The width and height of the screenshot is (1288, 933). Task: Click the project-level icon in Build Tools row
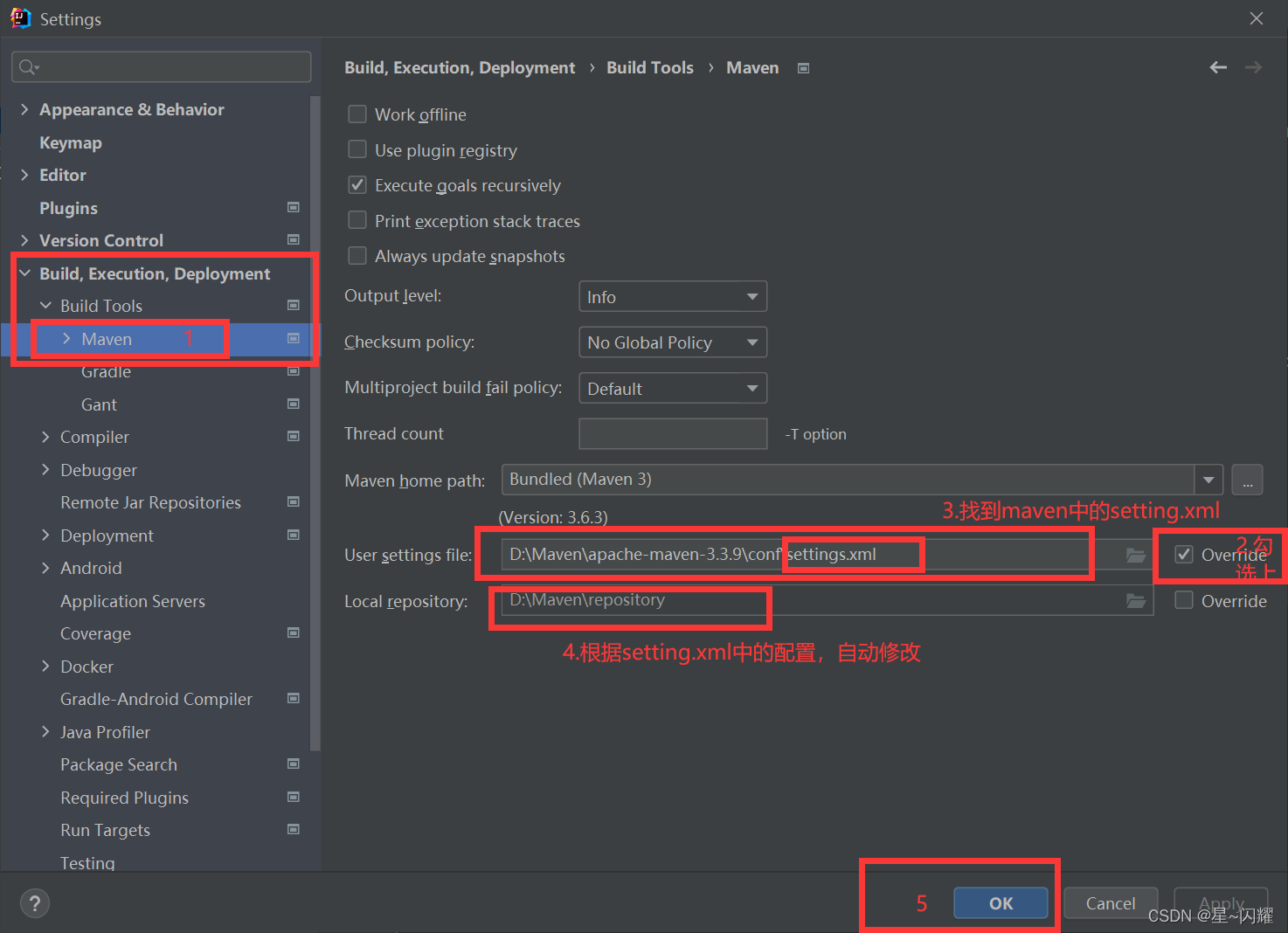(x=294, y=305)
